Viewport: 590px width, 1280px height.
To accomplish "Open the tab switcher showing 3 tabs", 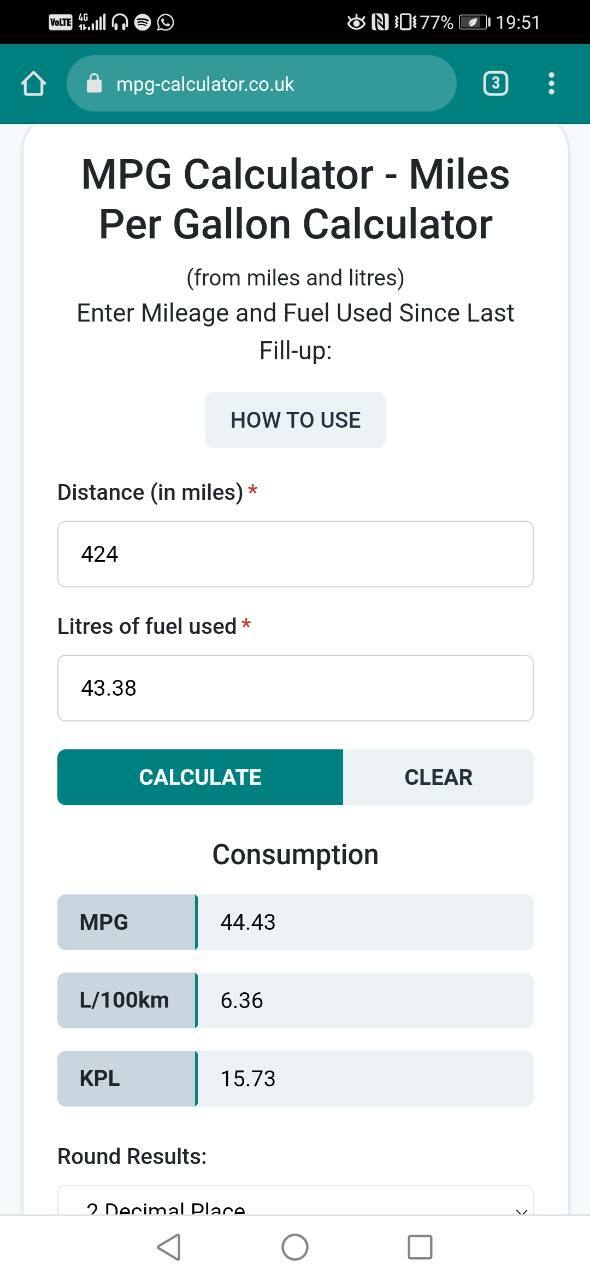I will (495, 84).
